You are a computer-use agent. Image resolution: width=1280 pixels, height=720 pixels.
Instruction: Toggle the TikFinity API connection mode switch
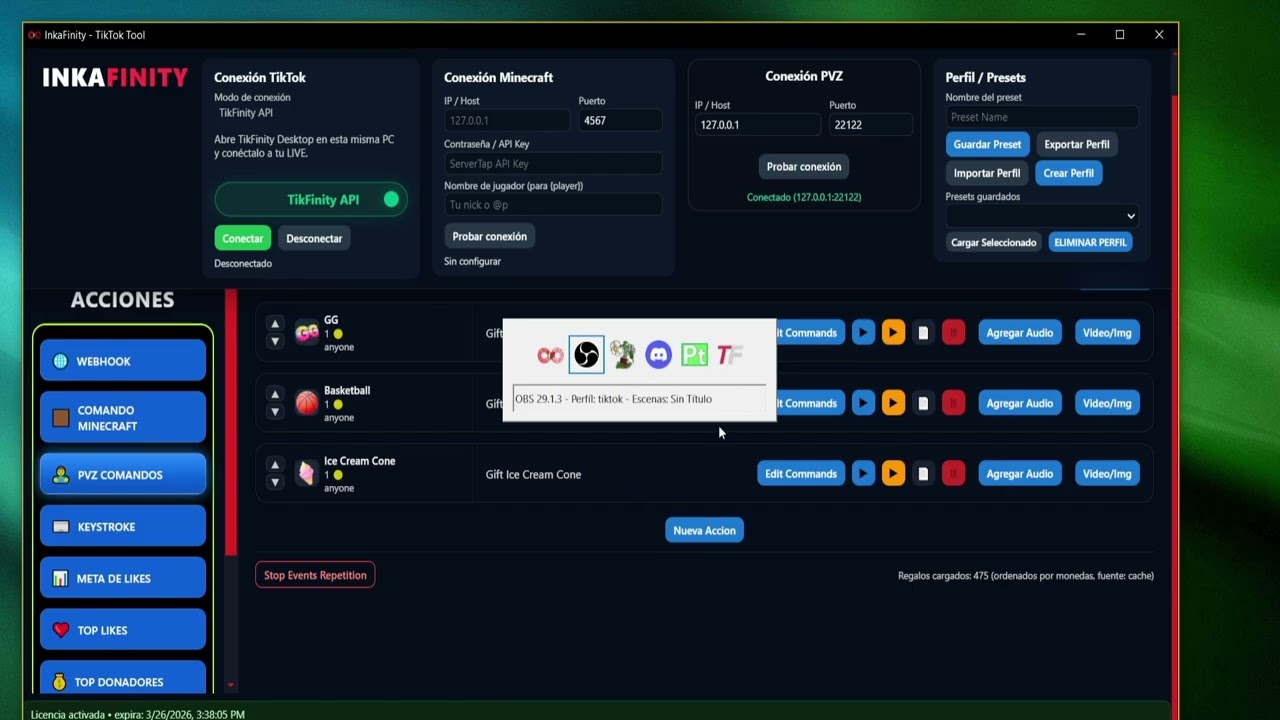[x=311, y=200]
